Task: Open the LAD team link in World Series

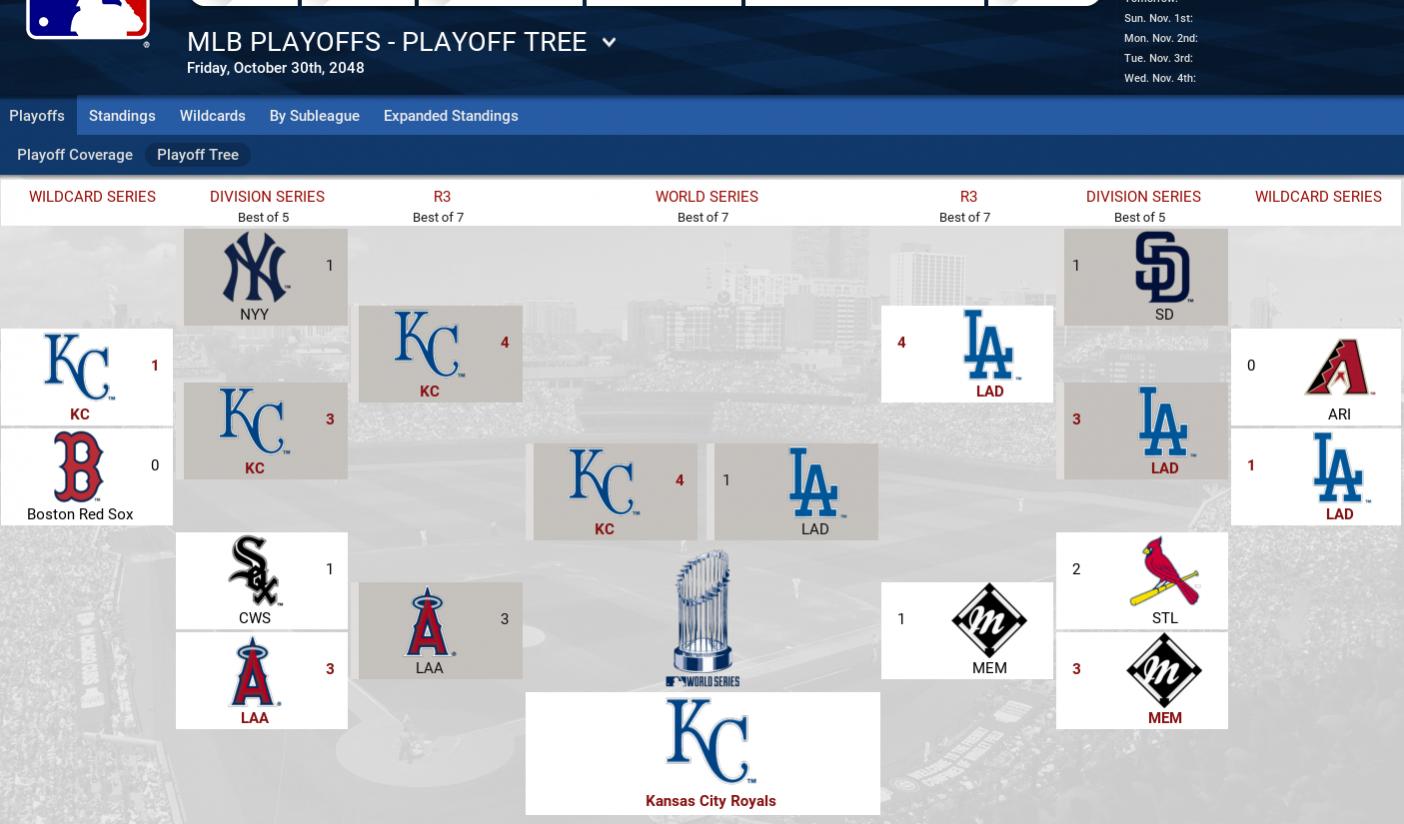Action: (814, 529)
